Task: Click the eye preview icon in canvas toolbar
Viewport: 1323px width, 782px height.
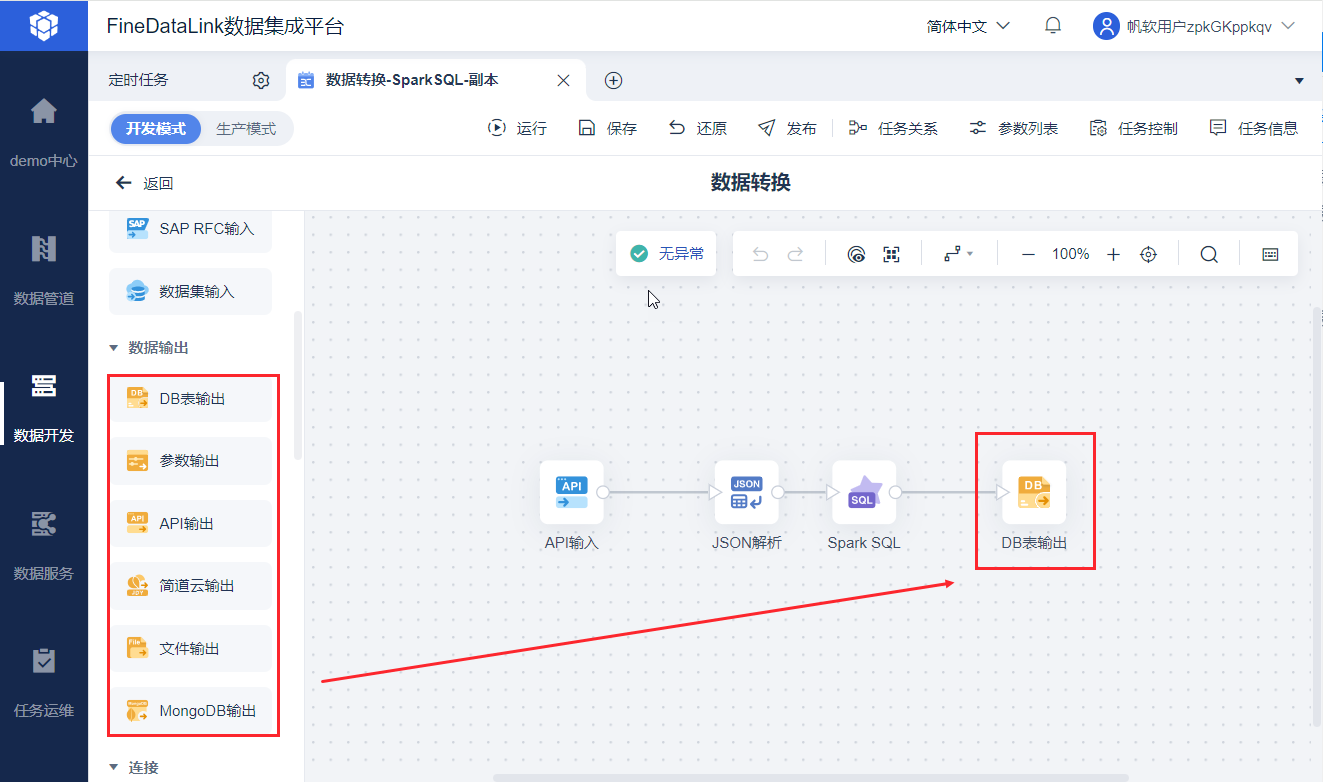Action: (x=856, y=254)
